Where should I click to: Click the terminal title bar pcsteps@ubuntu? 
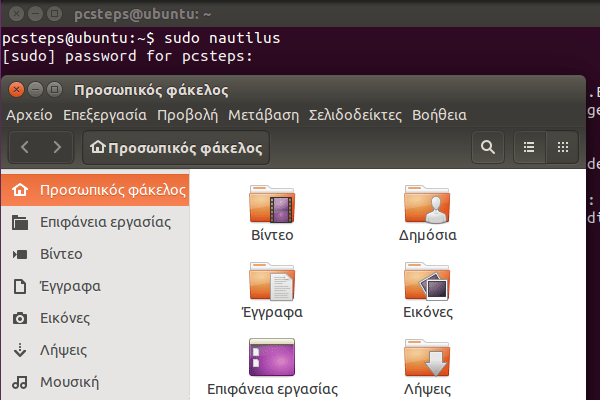[x=142, y=14]
